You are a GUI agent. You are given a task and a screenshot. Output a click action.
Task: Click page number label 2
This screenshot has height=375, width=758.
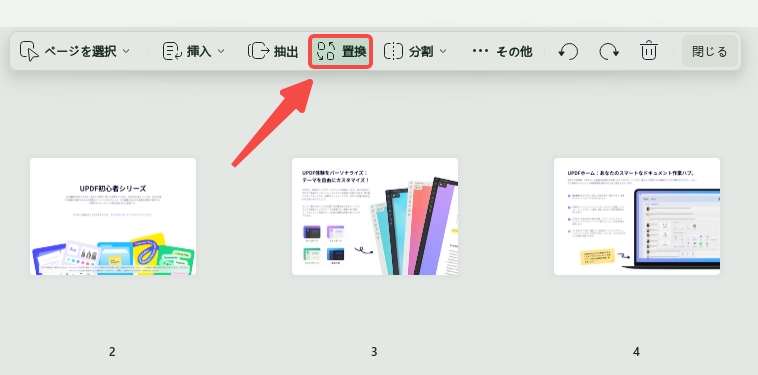click(112, 352)
